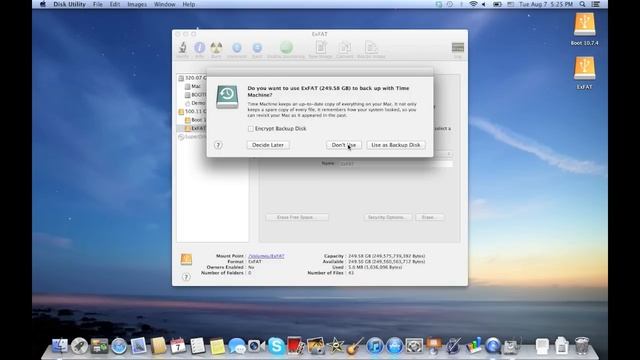Open Boot 10.7.4 drive on desktop

584,25
